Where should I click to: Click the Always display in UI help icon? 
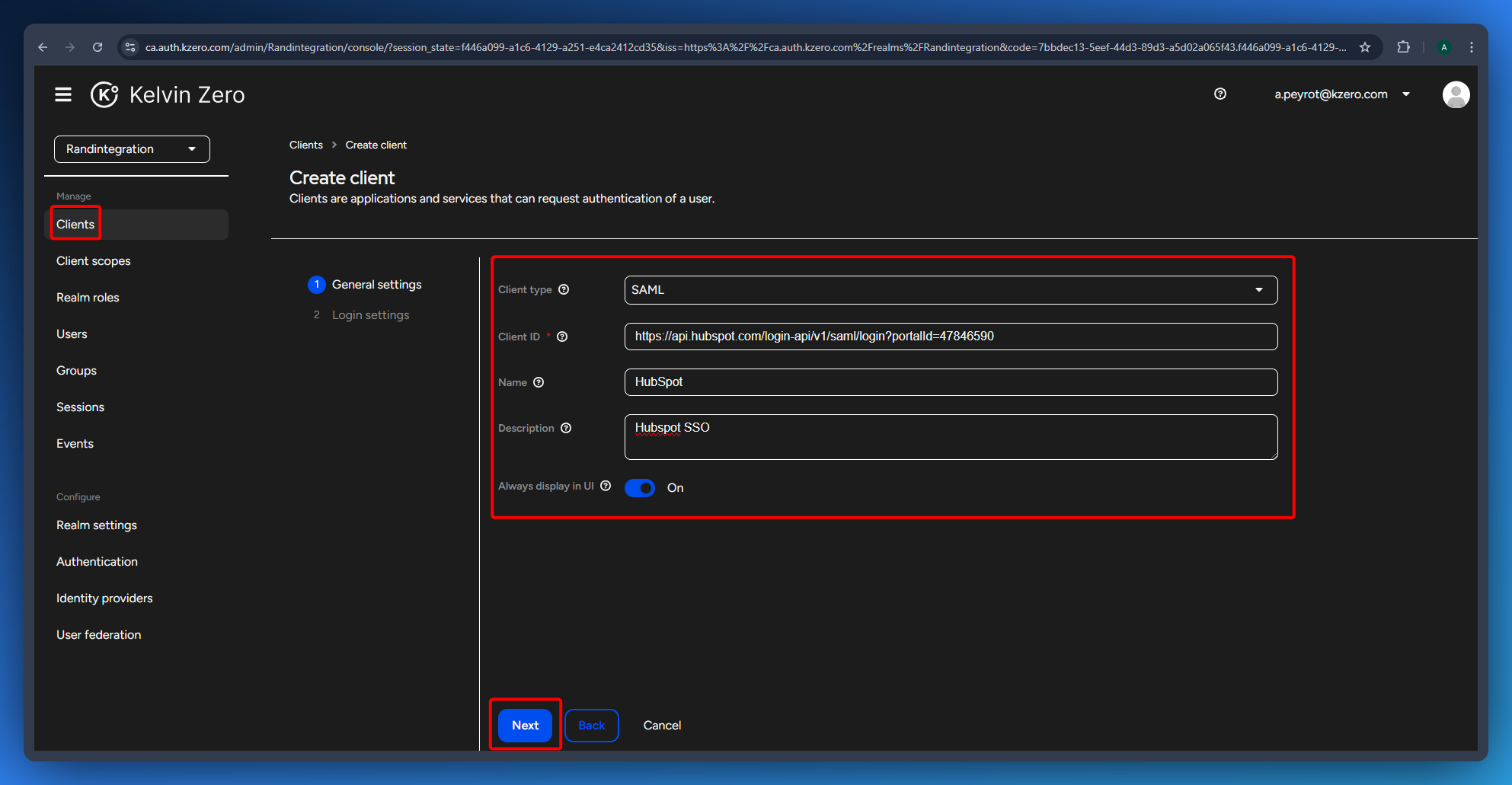point(606,486)
